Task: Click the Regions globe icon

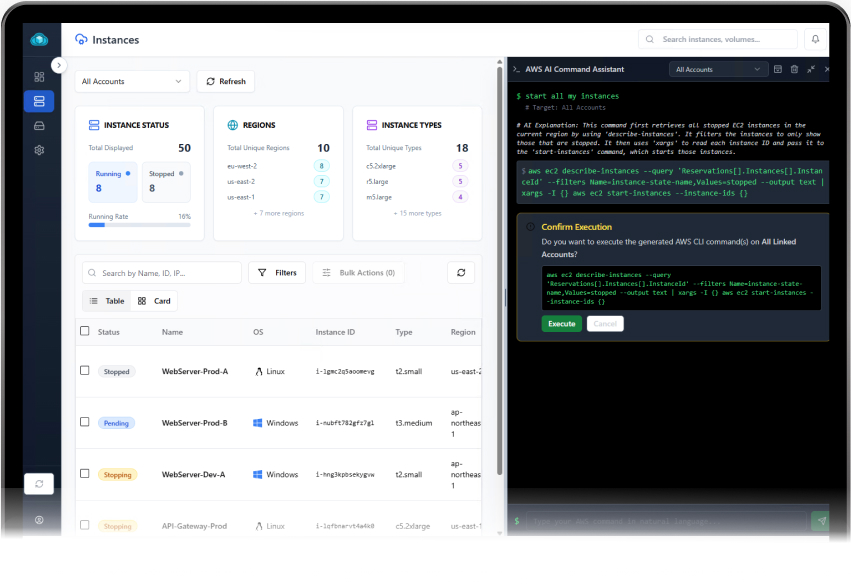Action: [x=233, y=125]
